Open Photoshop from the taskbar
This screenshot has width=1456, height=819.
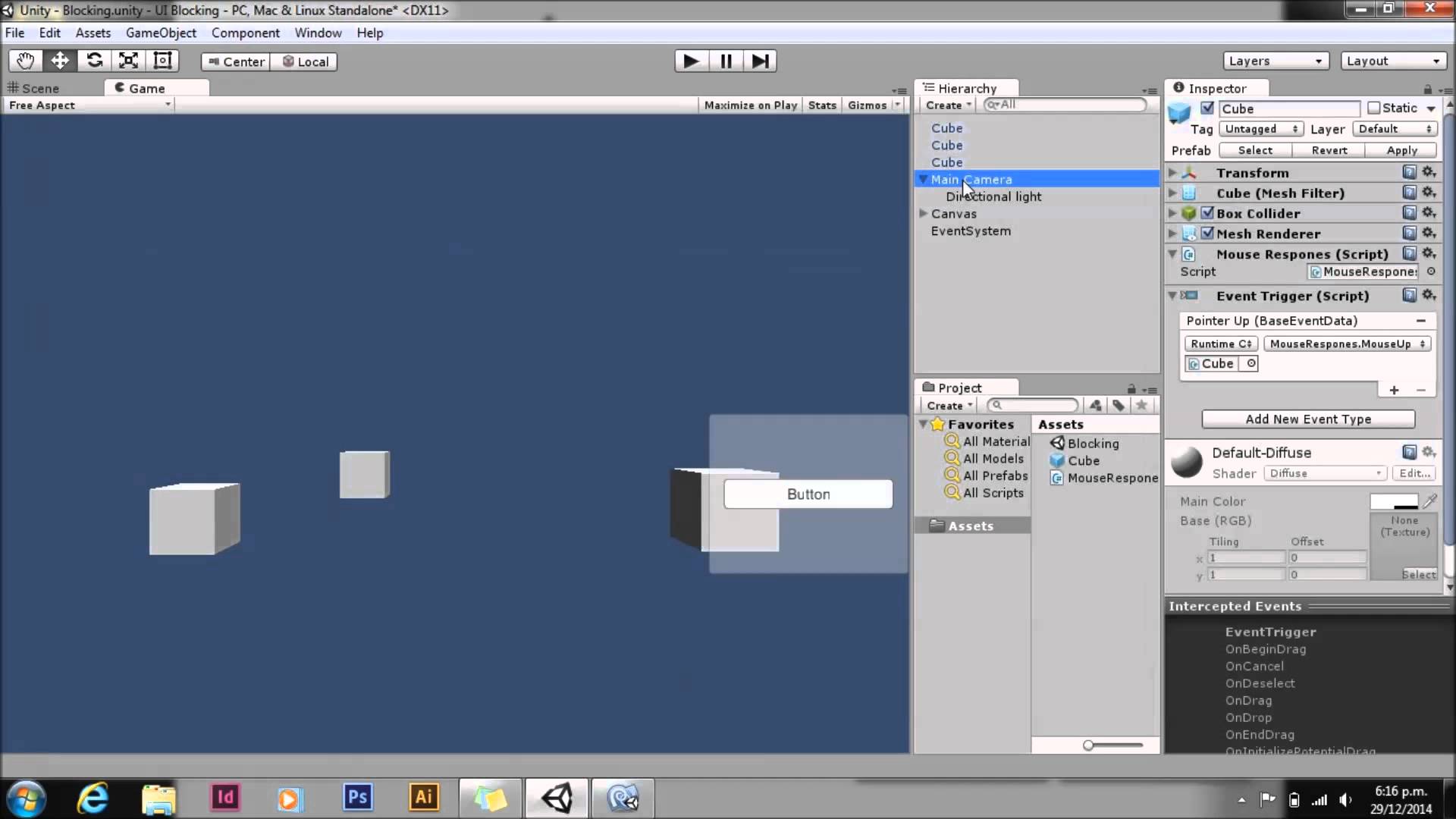[357, 798]
